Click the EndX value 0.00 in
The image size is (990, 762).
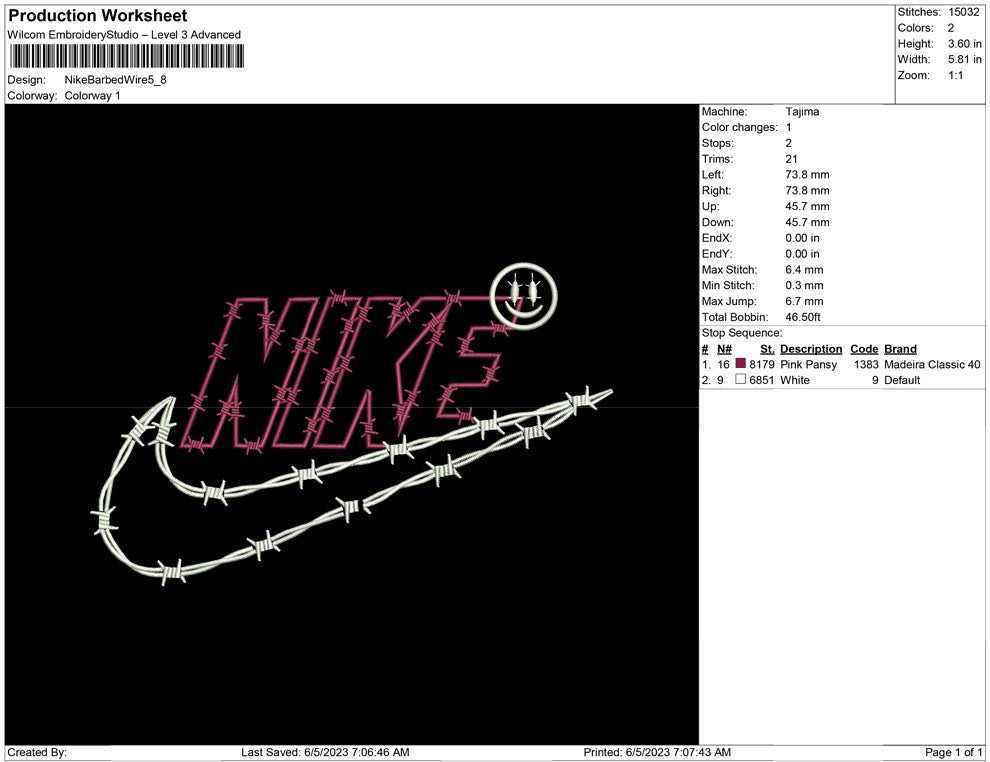tap(802, 238)
